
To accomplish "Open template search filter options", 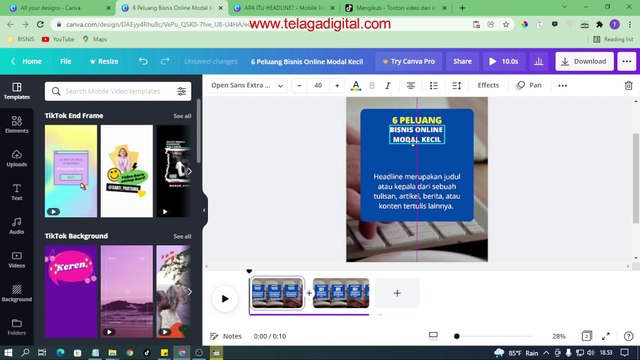I will 182,91.
